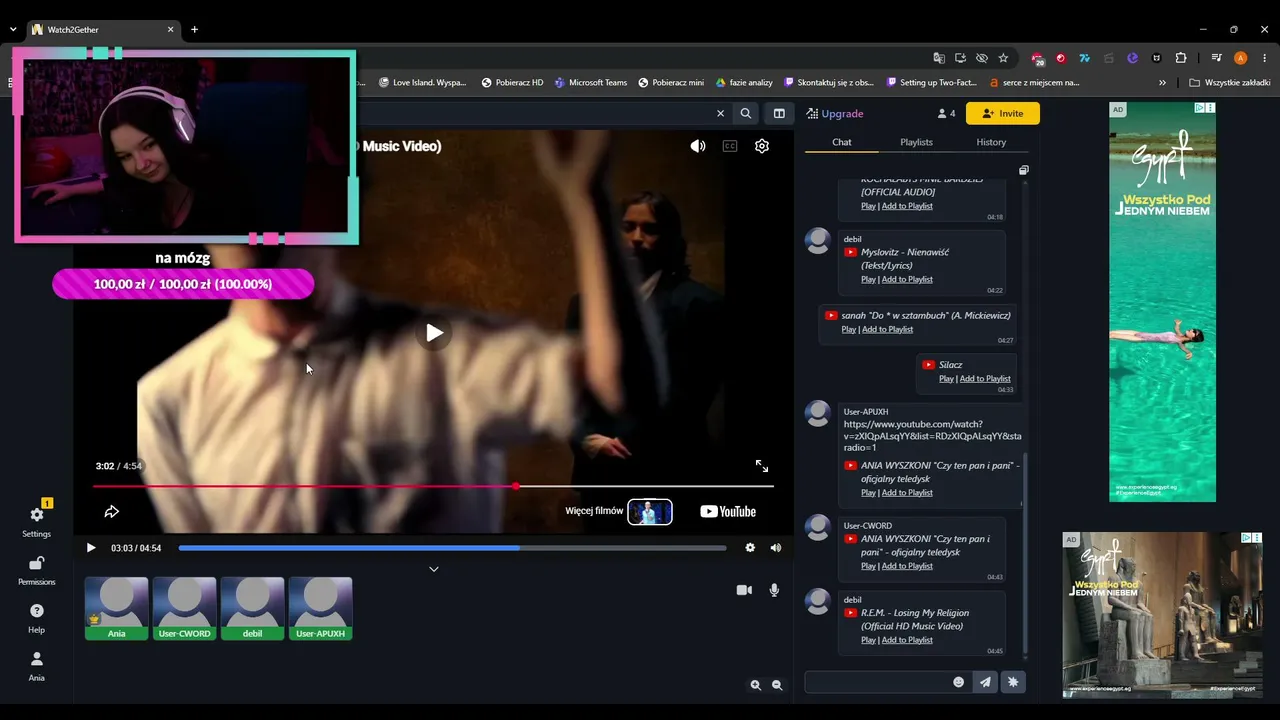Click the Upgrade link
Screen dimensions: 1280x720
pyautogui.click(x=835, y=114)
